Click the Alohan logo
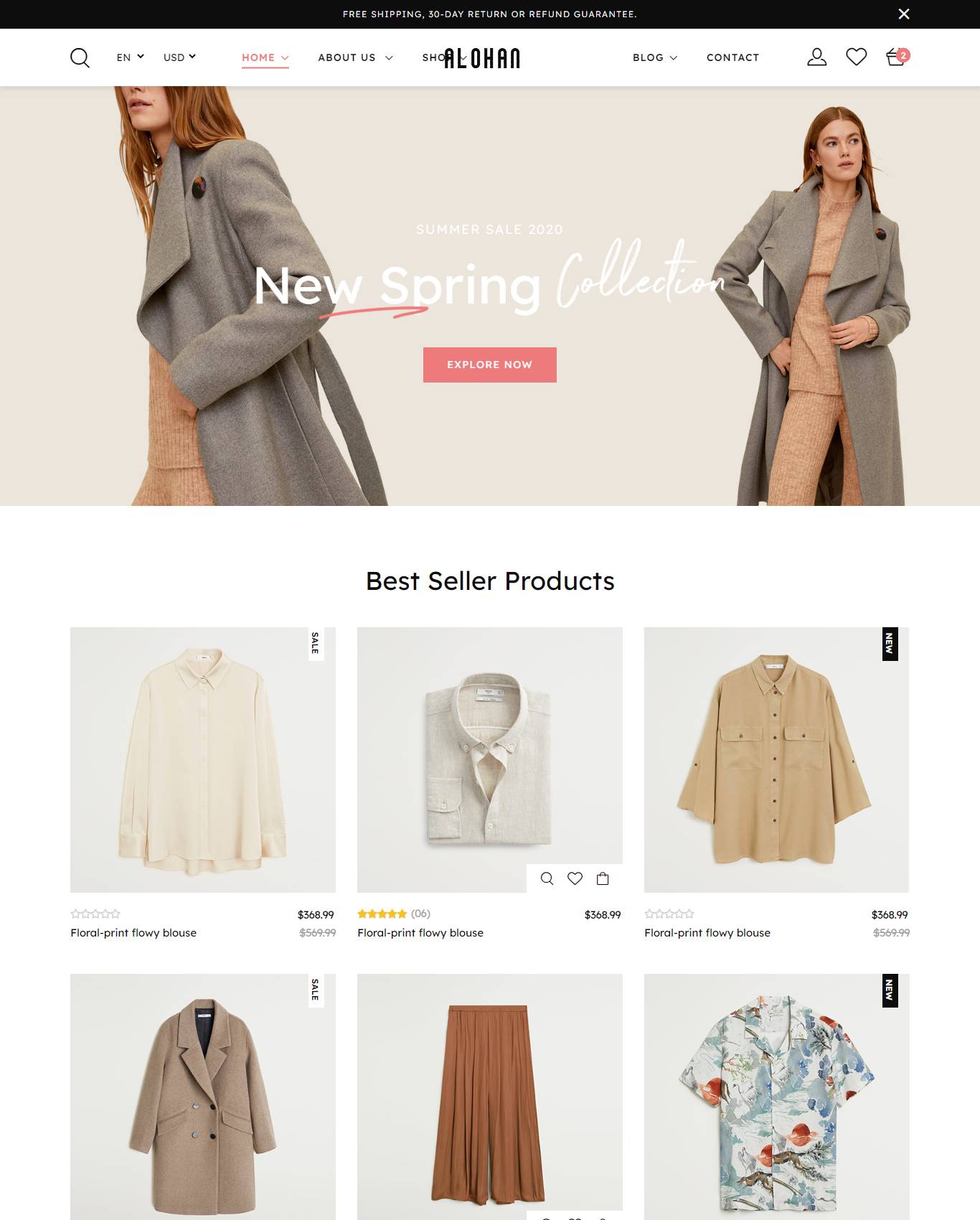Image resolution: width=980 pixels, height=1220 pixels. pos(481,58)
